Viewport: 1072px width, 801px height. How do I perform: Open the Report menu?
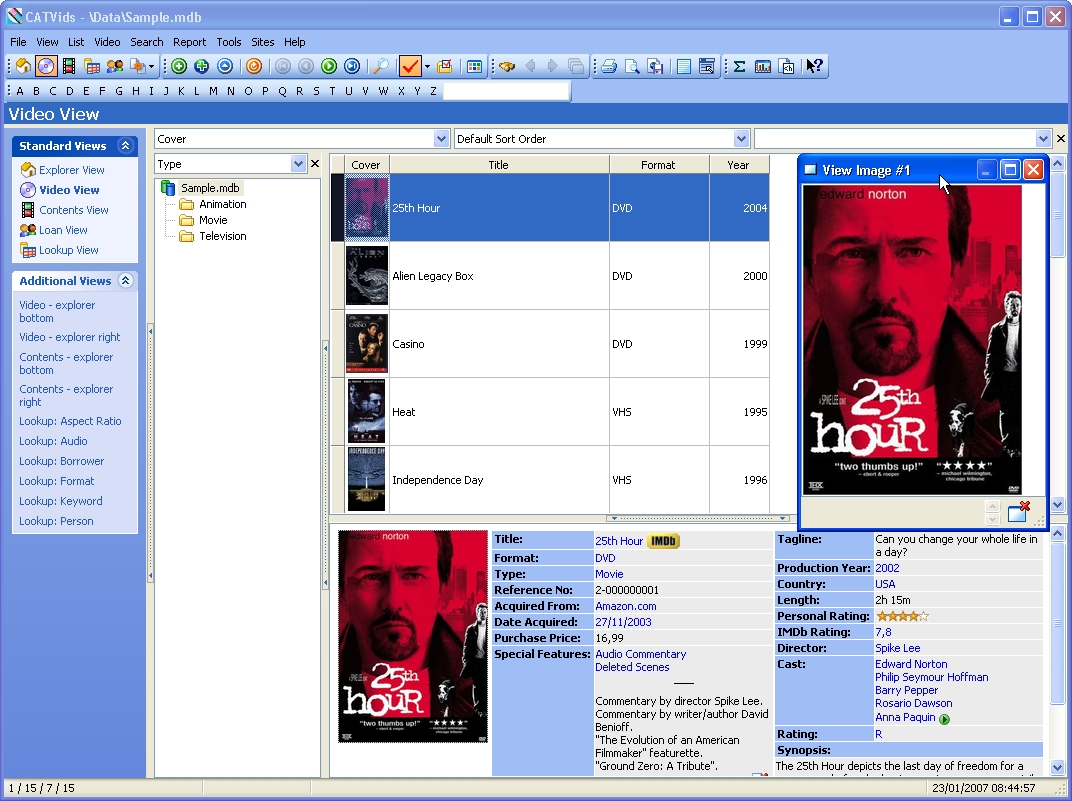189,42
